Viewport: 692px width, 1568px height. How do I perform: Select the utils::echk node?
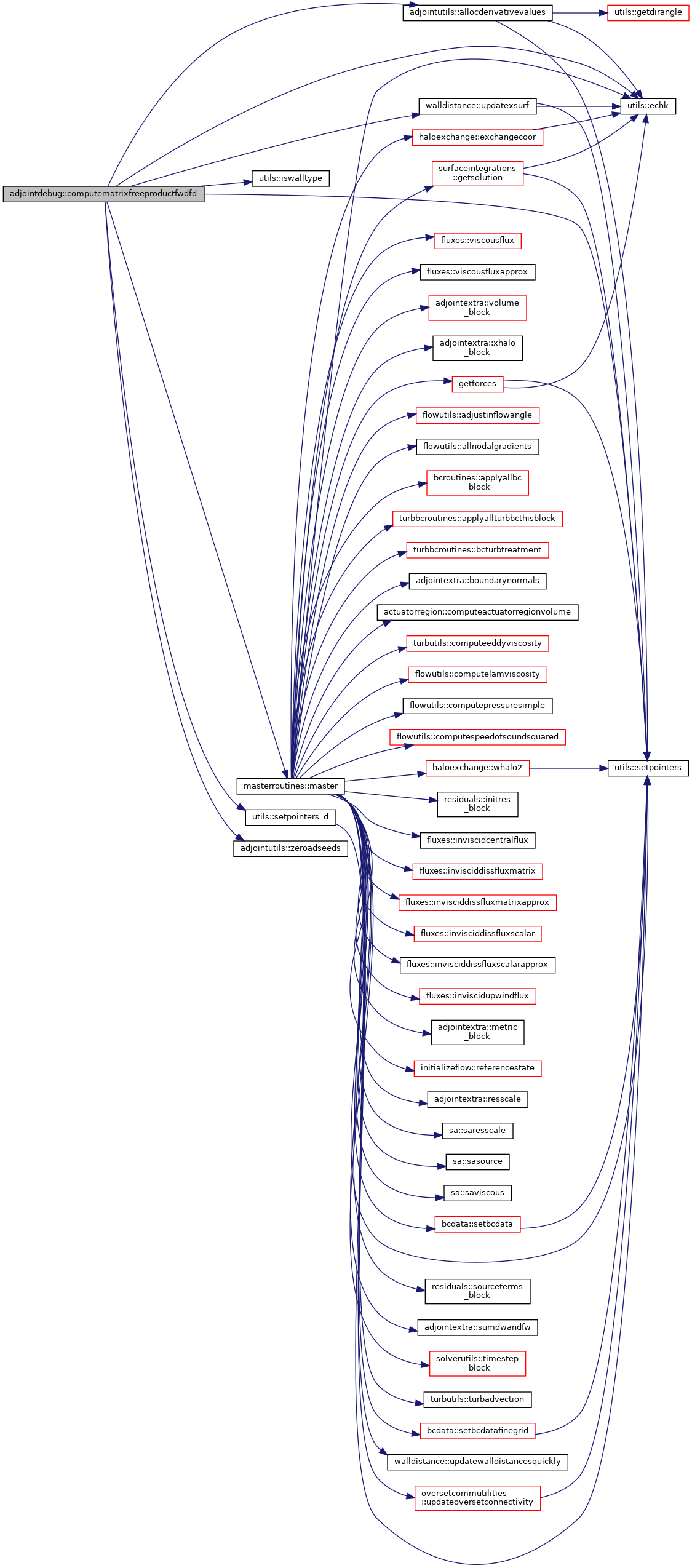pos(648,106)
